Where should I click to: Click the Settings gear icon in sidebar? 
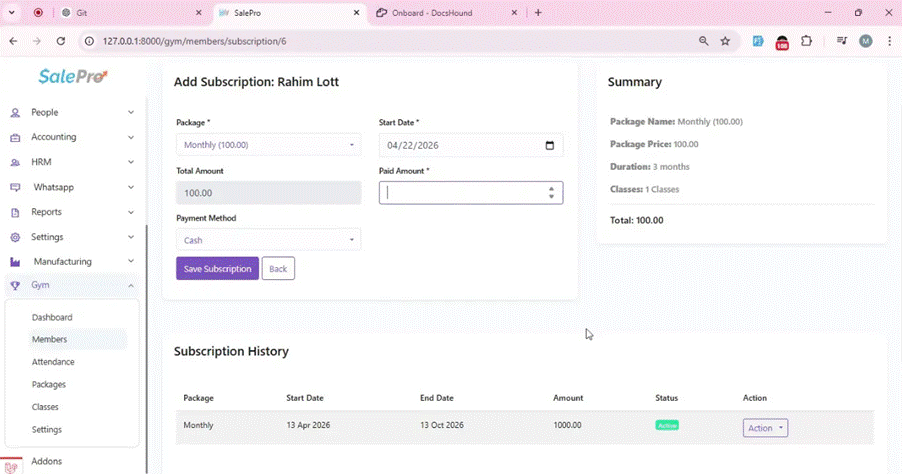[x=15, y=238]
